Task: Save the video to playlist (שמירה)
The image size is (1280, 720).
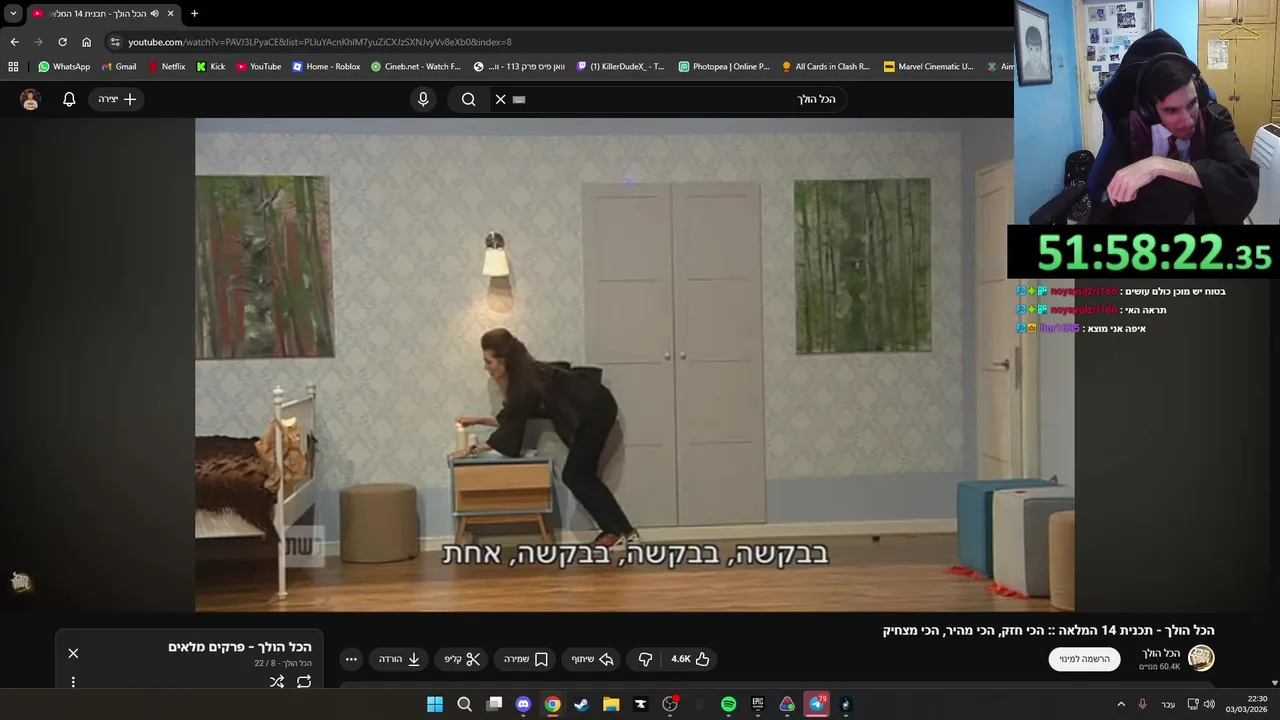Action: 526,659
